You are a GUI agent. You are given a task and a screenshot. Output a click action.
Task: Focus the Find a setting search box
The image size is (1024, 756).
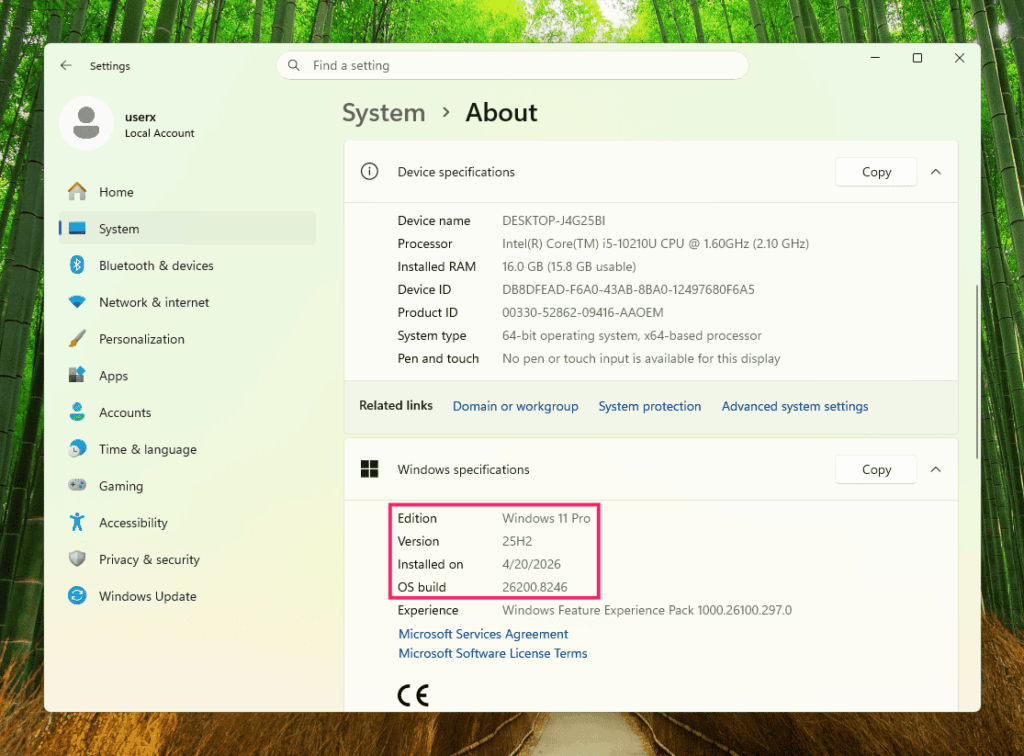512,65
